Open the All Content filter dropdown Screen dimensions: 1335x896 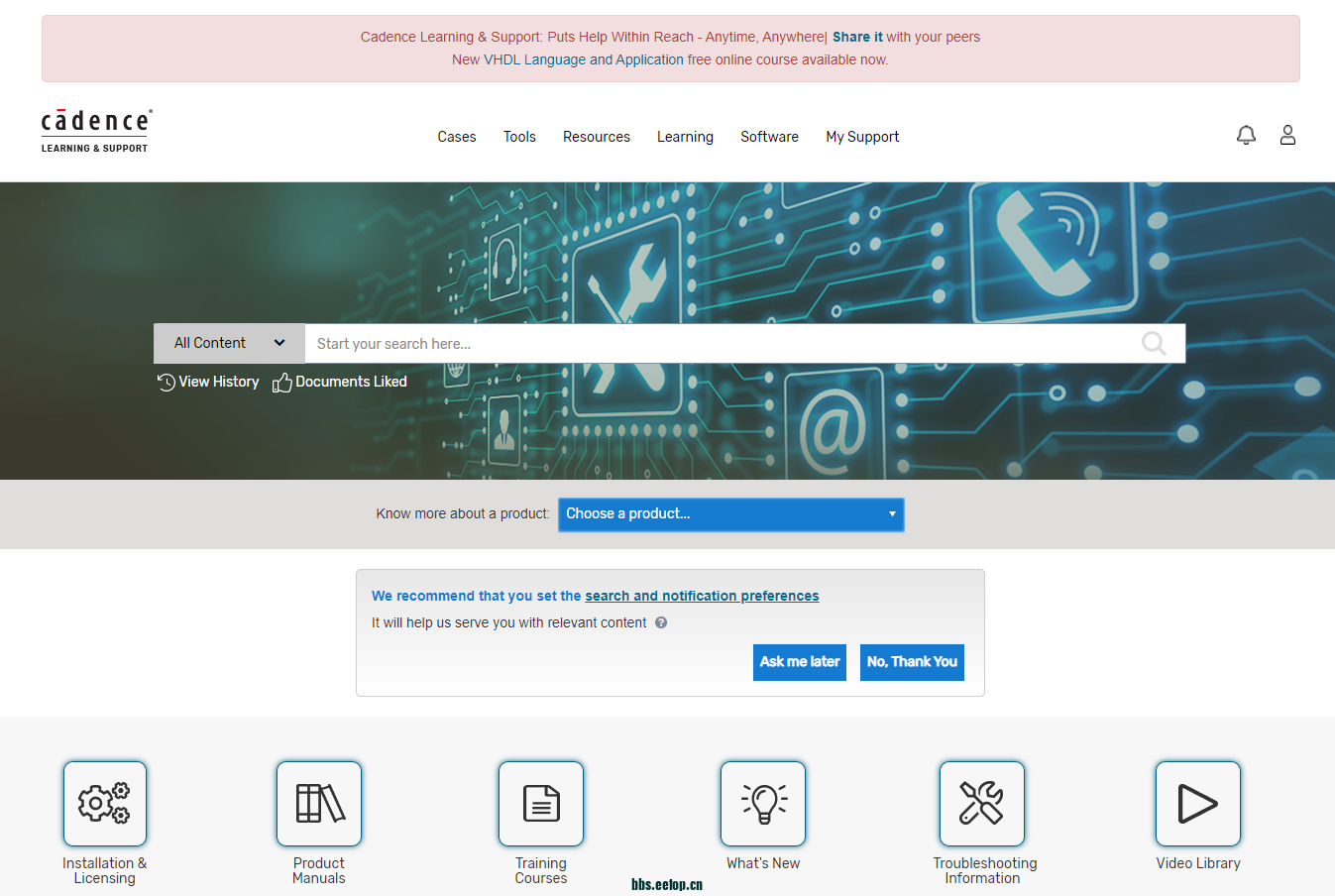[x=229, y=343]
